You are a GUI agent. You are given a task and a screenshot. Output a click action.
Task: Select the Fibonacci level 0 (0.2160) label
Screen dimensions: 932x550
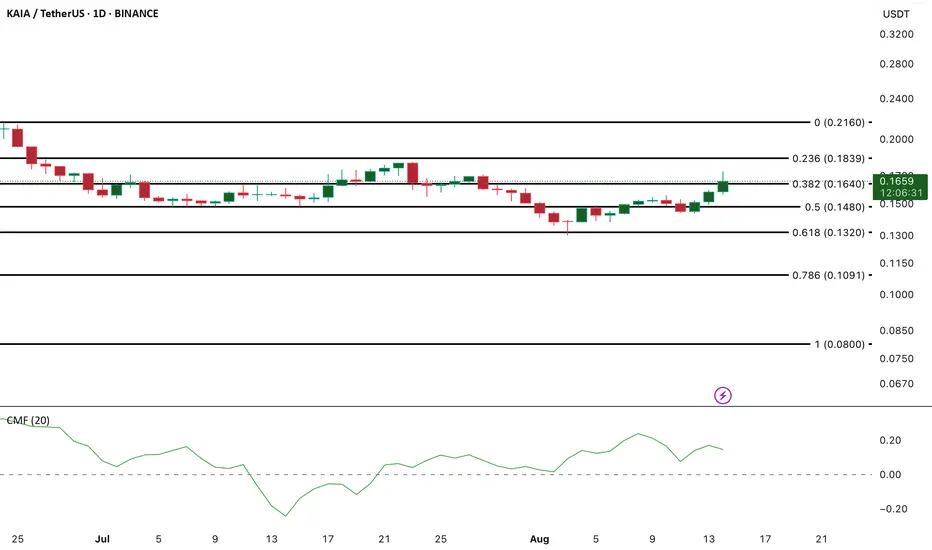pyautogui.click(x=839, y=122)
